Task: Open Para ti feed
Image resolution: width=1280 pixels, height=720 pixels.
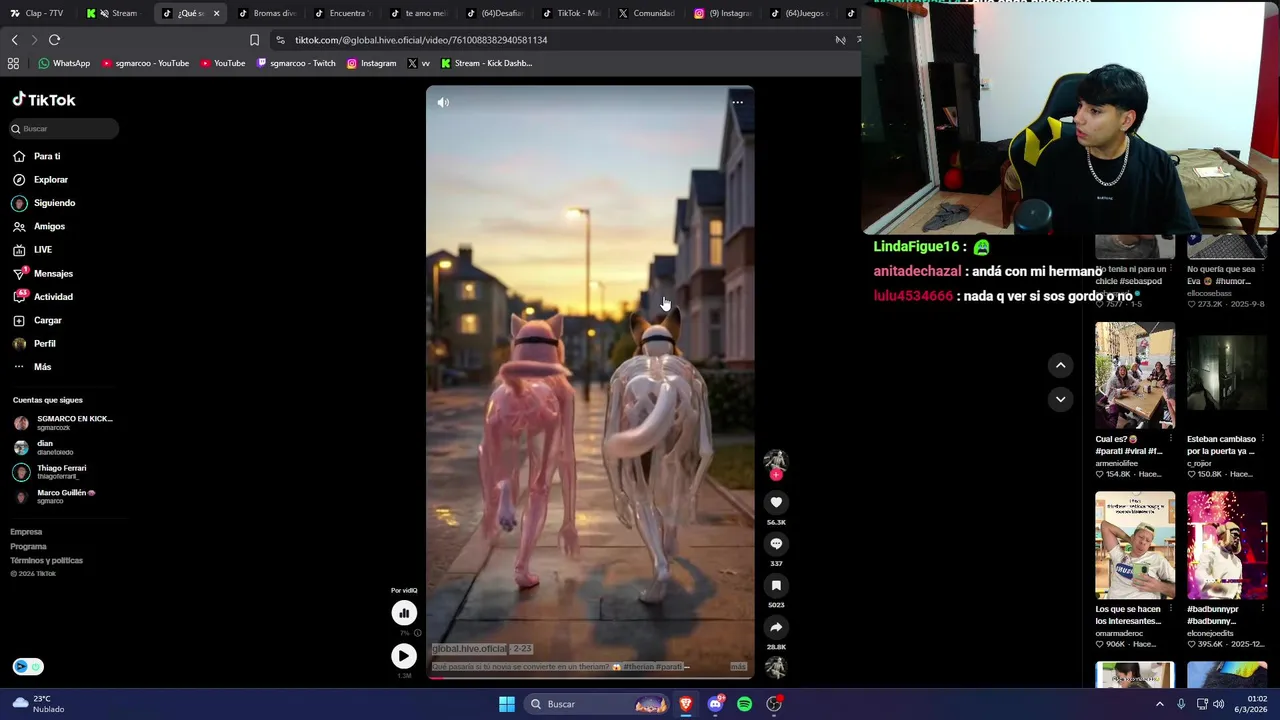Action: click(x=46, y=156)
